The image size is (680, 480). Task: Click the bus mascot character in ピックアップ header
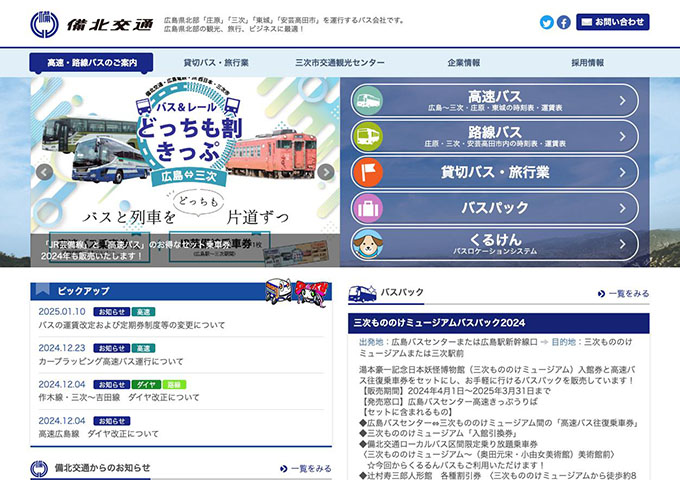tap(278, 292)
